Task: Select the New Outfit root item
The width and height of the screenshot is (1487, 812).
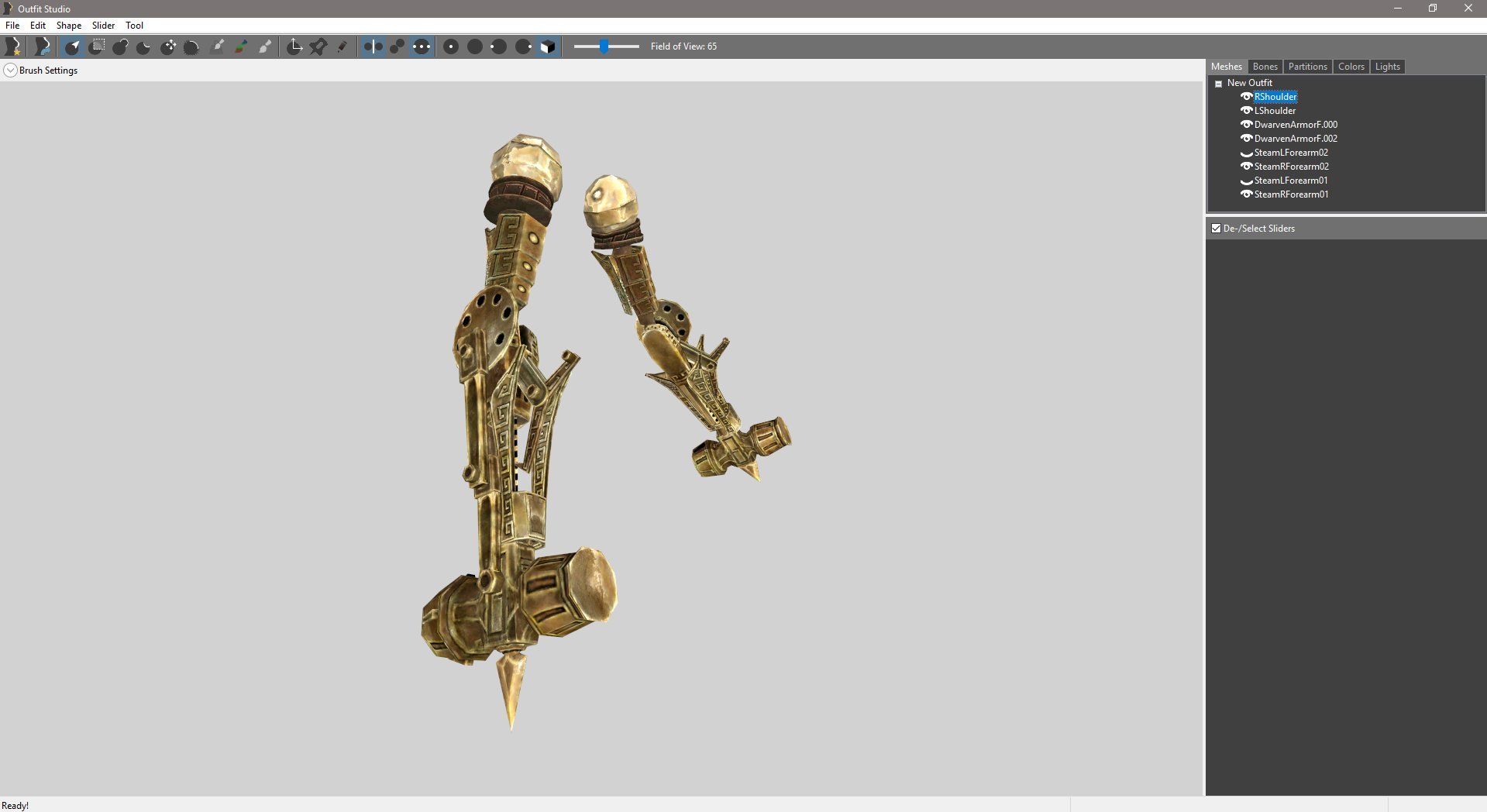Action: point(1249,83)
